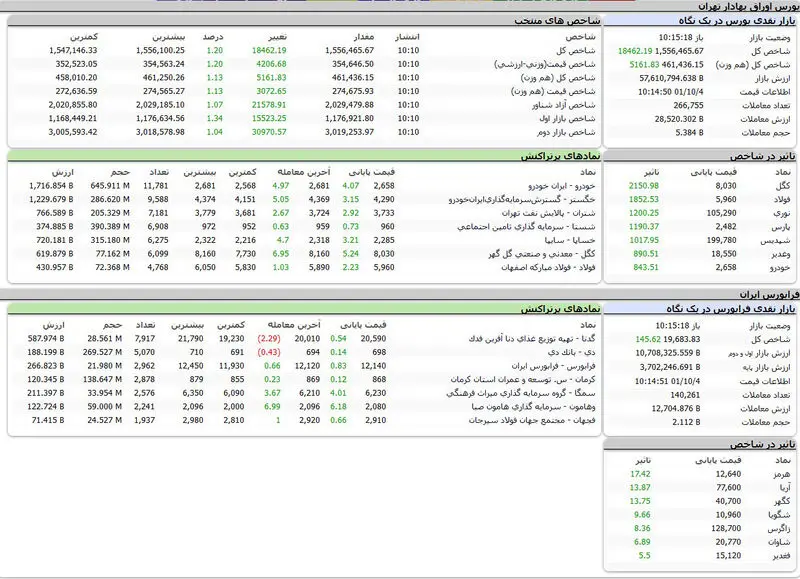Screen dimensions: 800x579
Task: Click the شاخص های منتخب section header
Action: 557,21
